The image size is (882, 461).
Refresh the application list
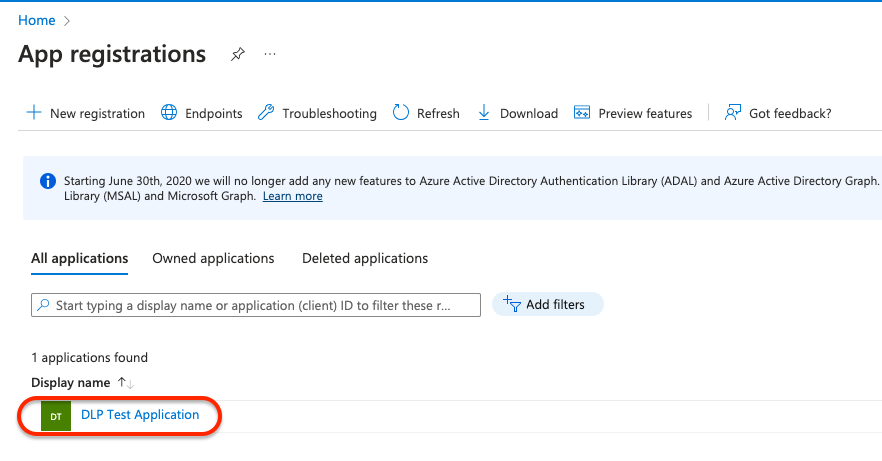click(x=426, y=113)
